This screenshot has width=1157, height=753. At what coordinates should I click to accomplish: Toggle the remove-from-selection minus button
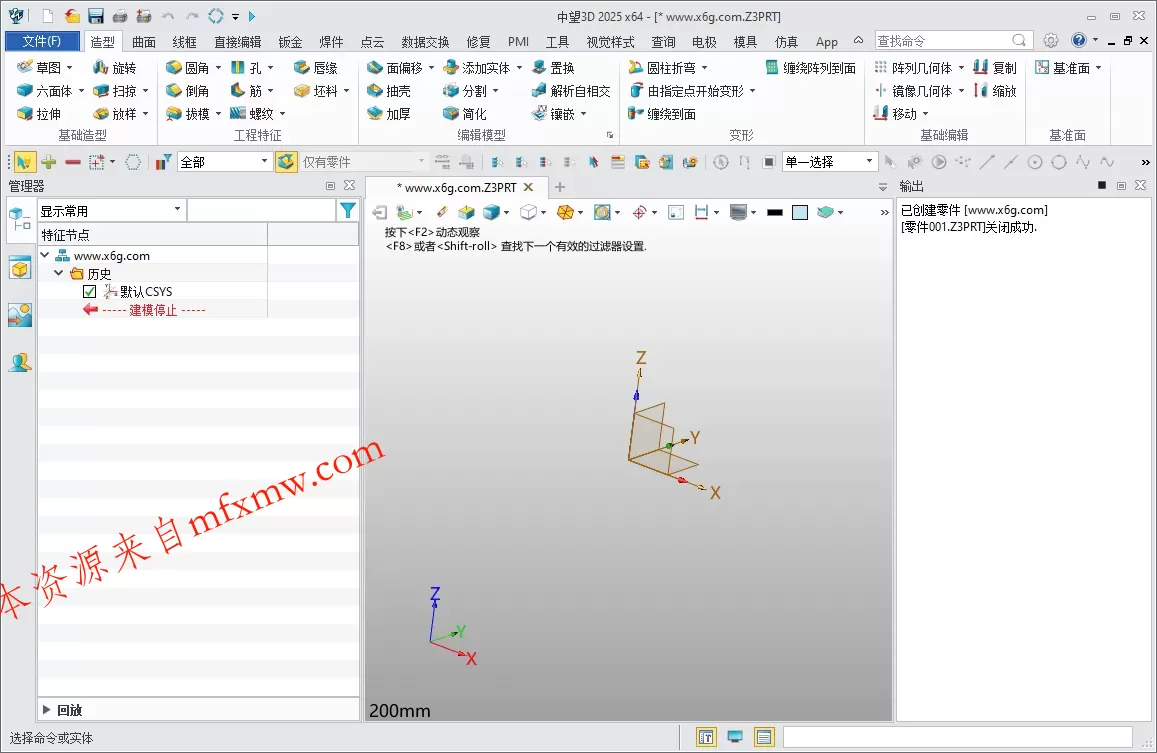[72, 162]
